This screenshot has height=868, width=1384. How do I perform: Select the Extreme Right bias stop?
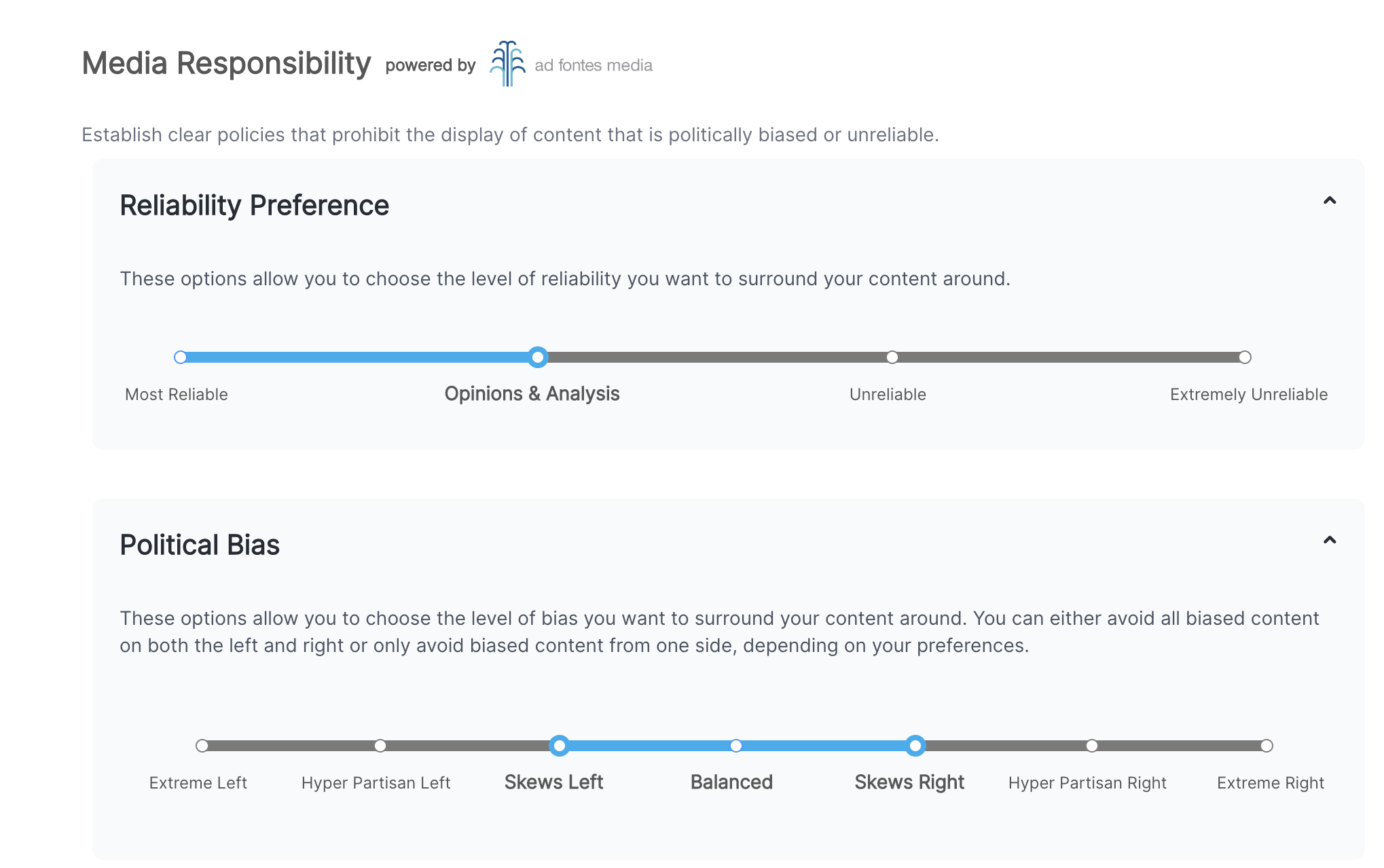1267,746
